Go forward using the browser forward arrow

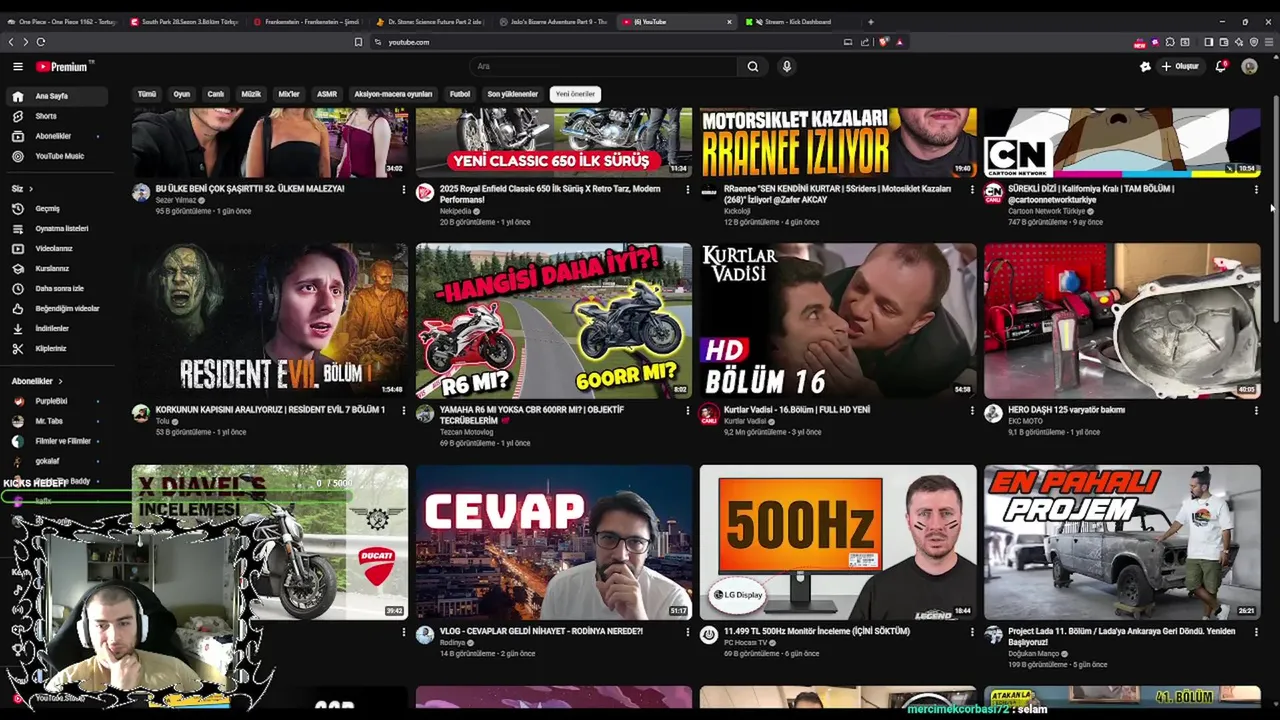click(x=25, y=42)
